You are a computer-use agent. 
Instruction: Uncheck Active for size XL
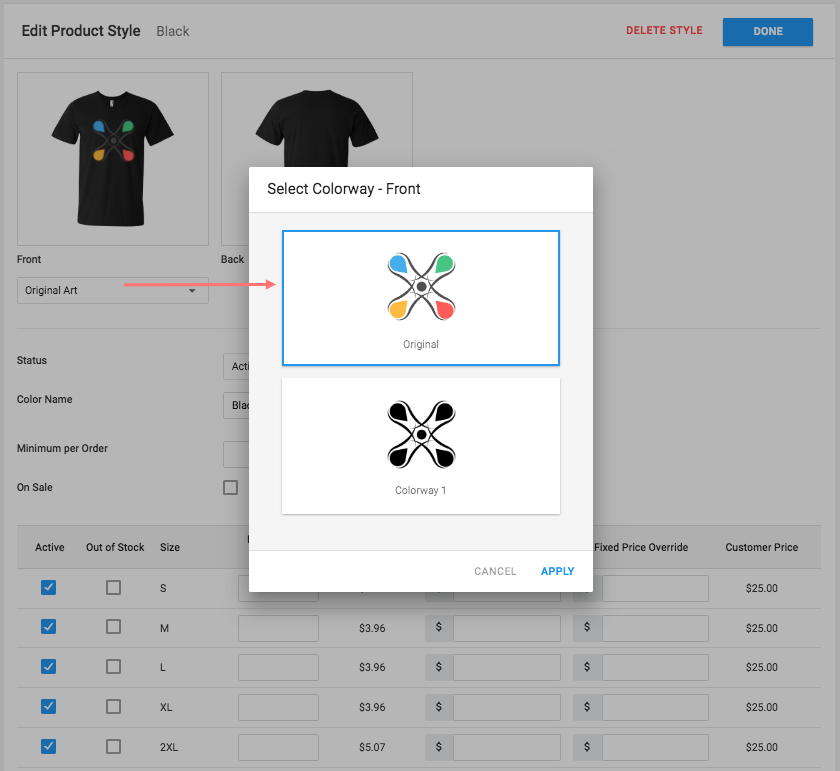click(49, 706)
